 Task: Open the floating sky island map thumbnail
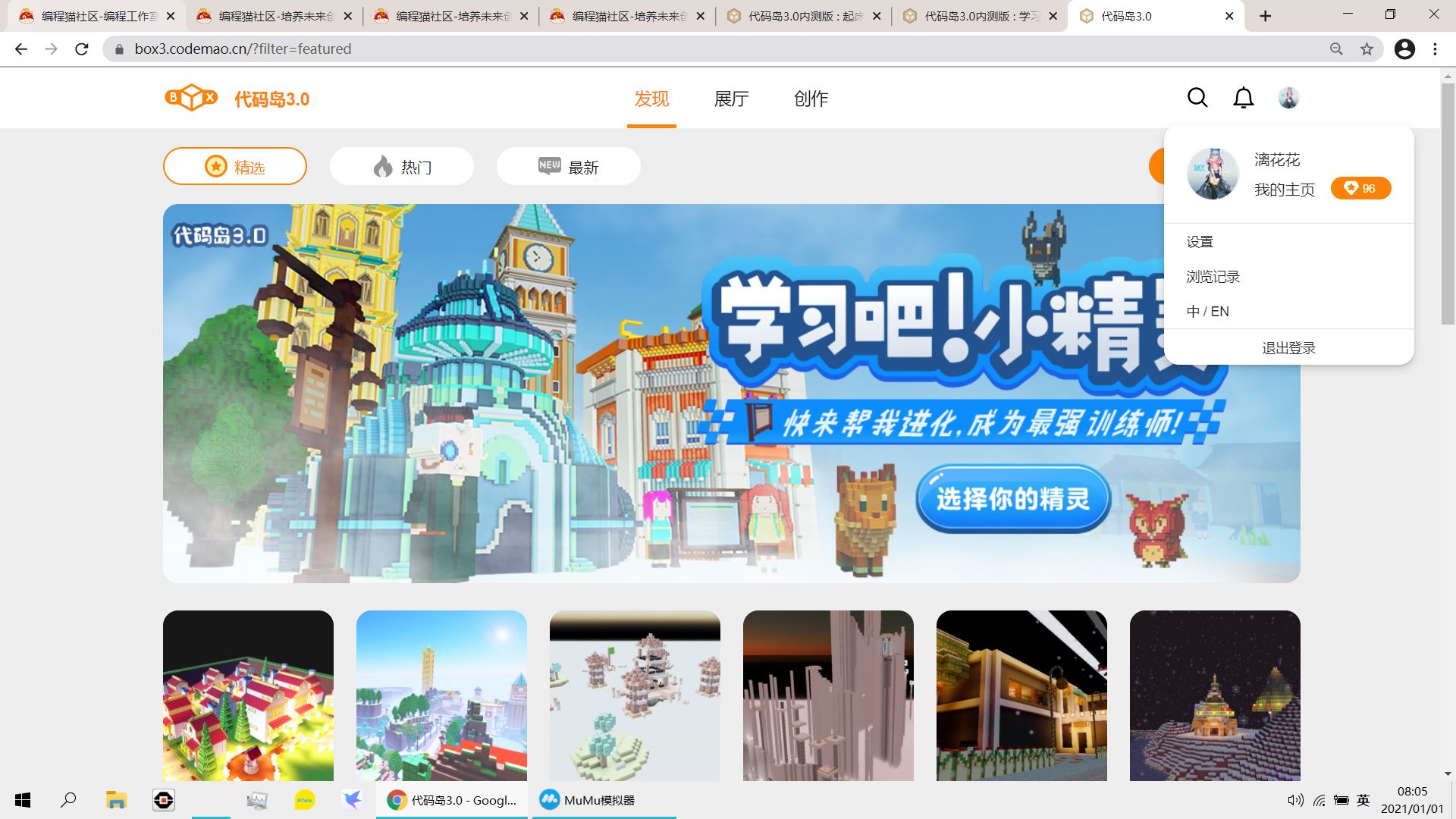point(441,695)
